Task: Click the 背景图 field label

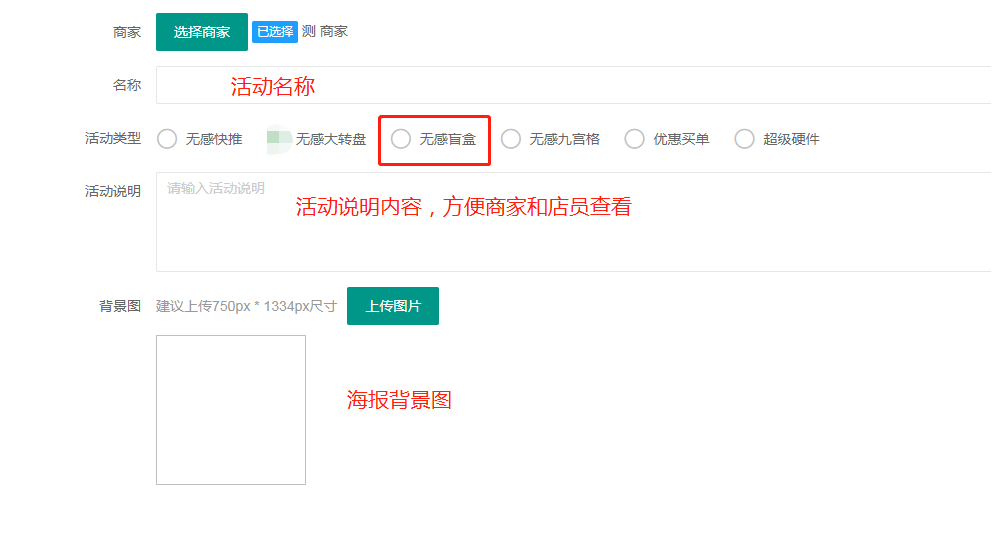Action: 120,306
